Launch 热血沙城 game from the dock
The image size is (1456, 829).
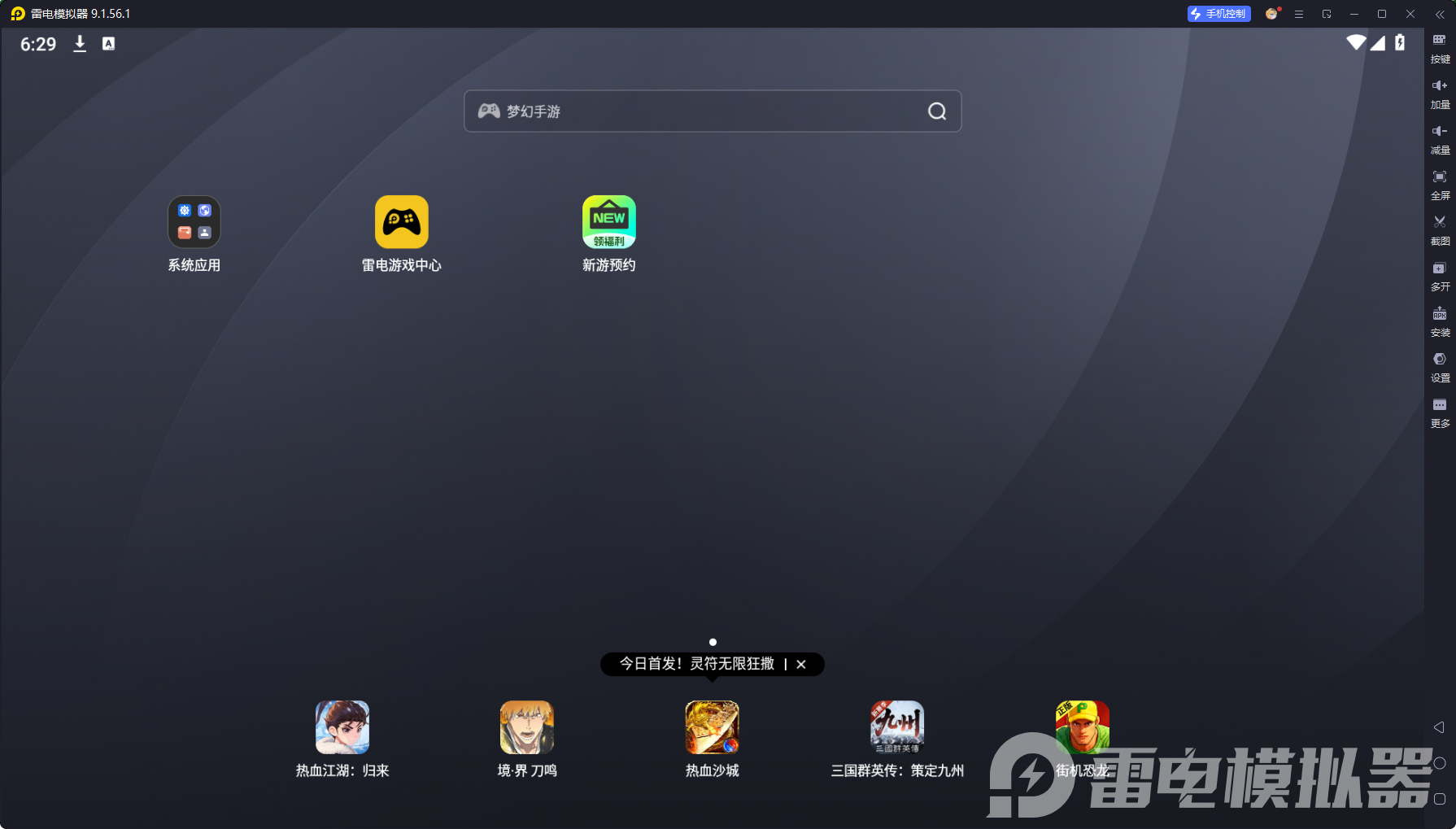(713, 740)
